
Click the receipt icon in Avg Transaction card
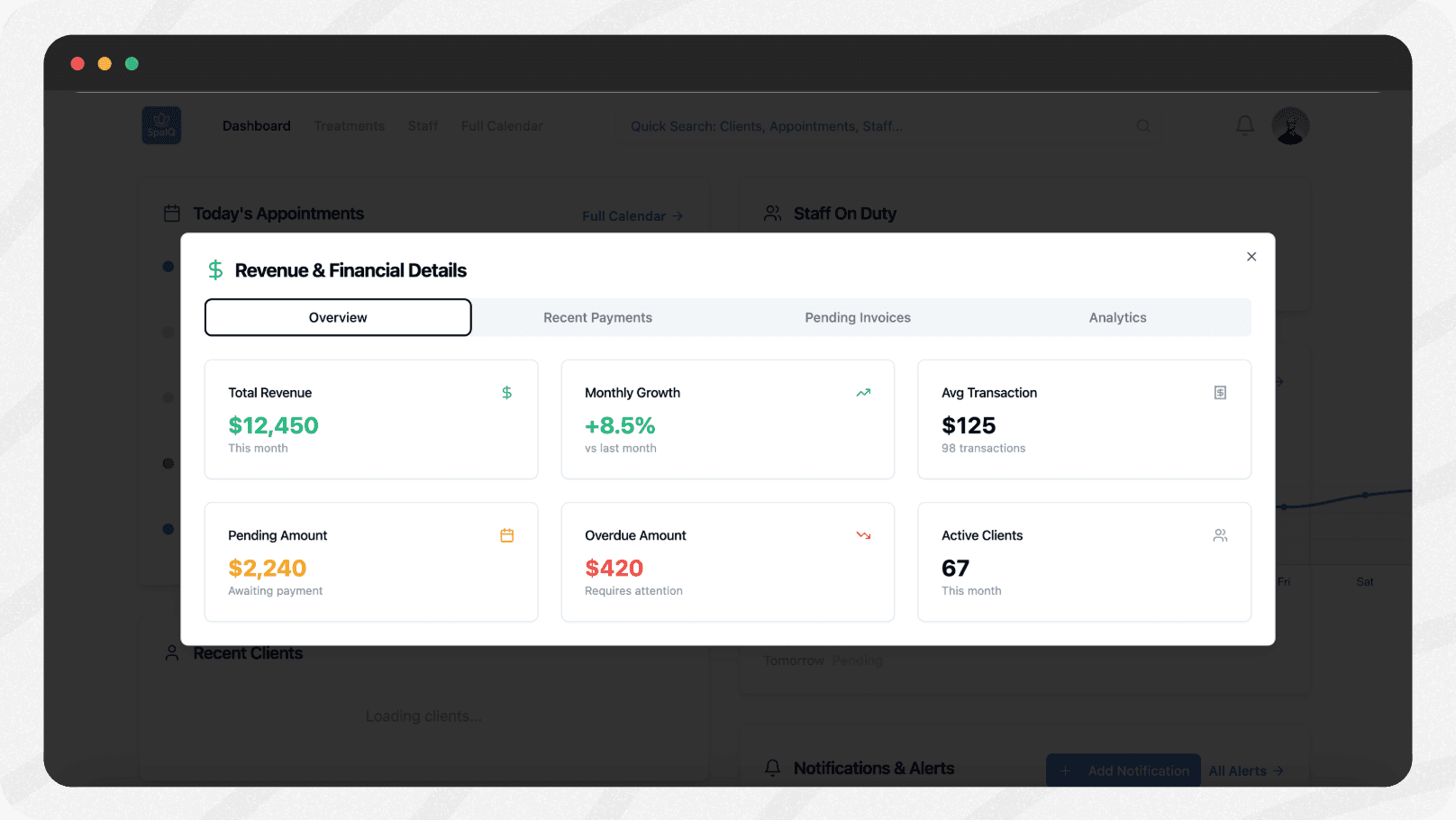pyautogui.click(x=1220, y=393)
